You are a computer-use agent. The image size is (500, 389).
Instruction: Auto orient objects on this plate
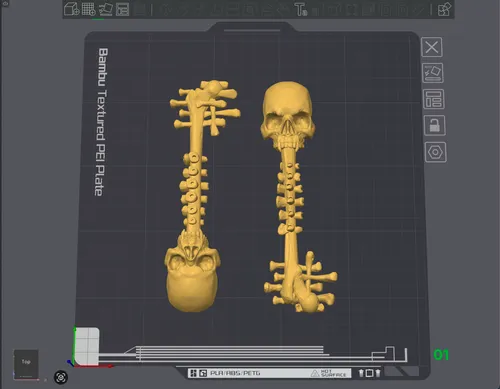coord(433,73)
